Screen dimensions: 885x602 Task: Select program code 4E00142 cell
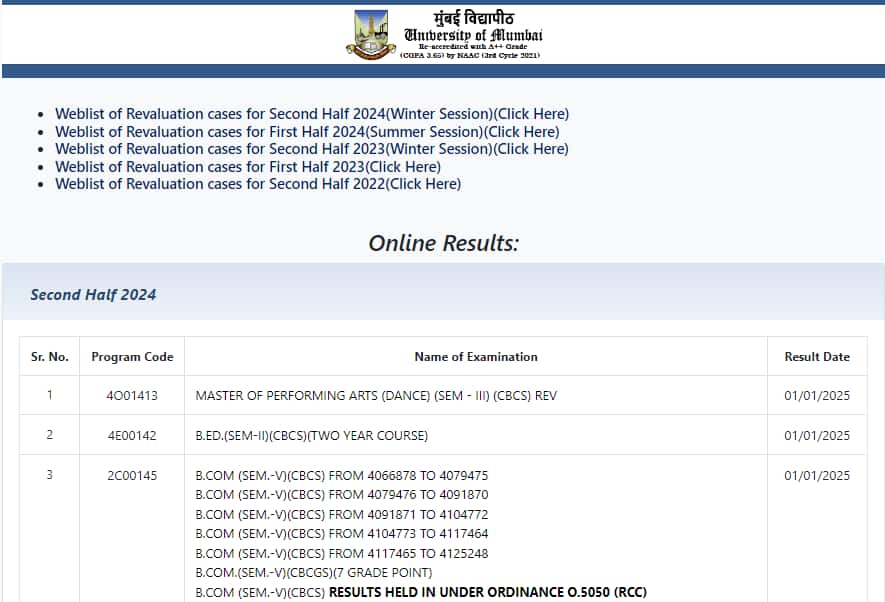click(x=132, y=436)
